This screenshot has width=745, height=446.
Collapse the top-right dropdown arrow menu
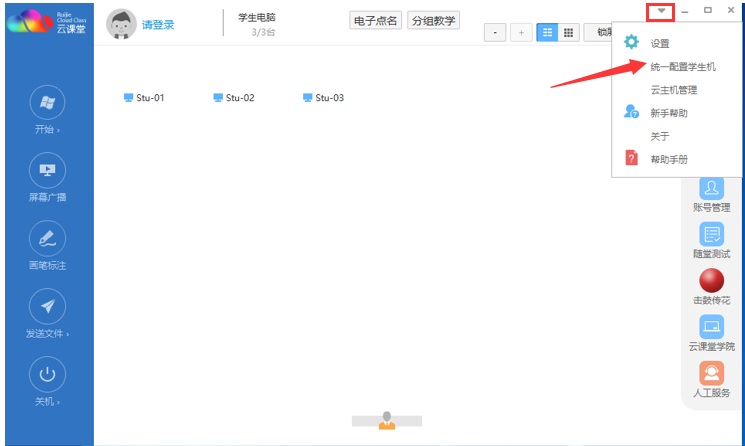[661, 11]
